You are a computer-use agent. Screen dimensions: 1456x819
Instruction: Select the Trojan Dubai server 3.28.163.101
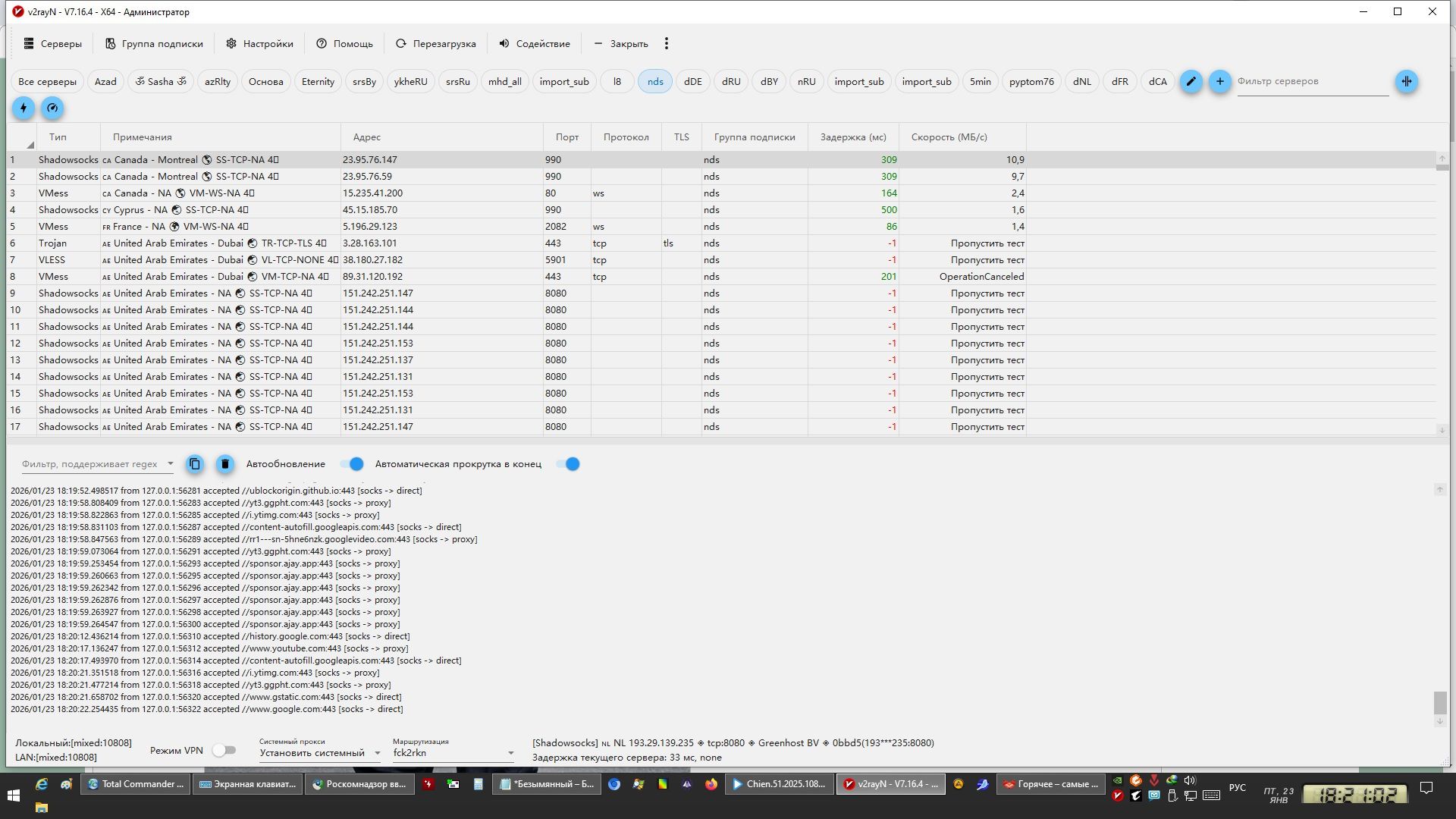coord(721,243)
